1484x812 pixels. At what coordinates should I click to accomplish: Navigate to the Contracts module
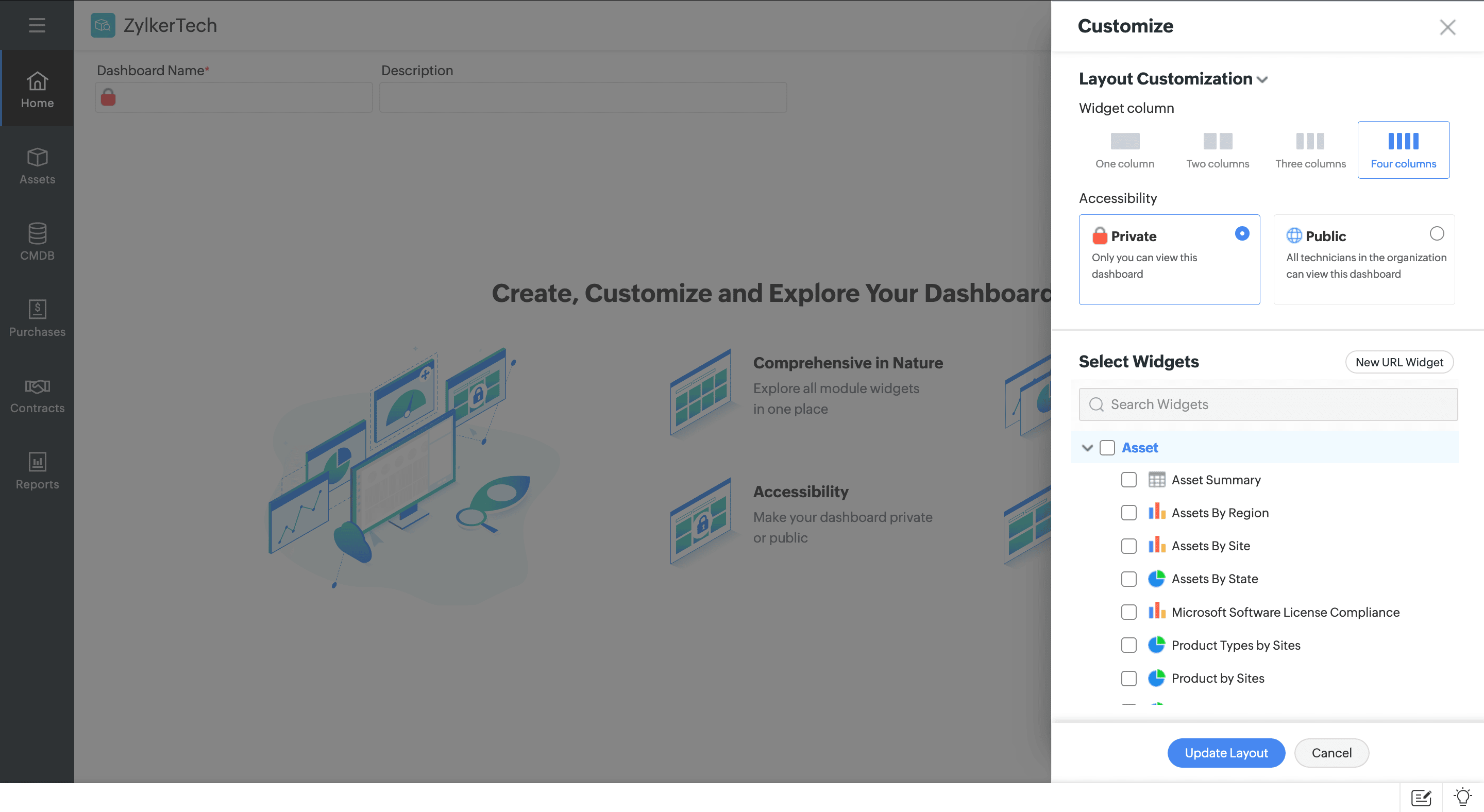tap(37, 395)
